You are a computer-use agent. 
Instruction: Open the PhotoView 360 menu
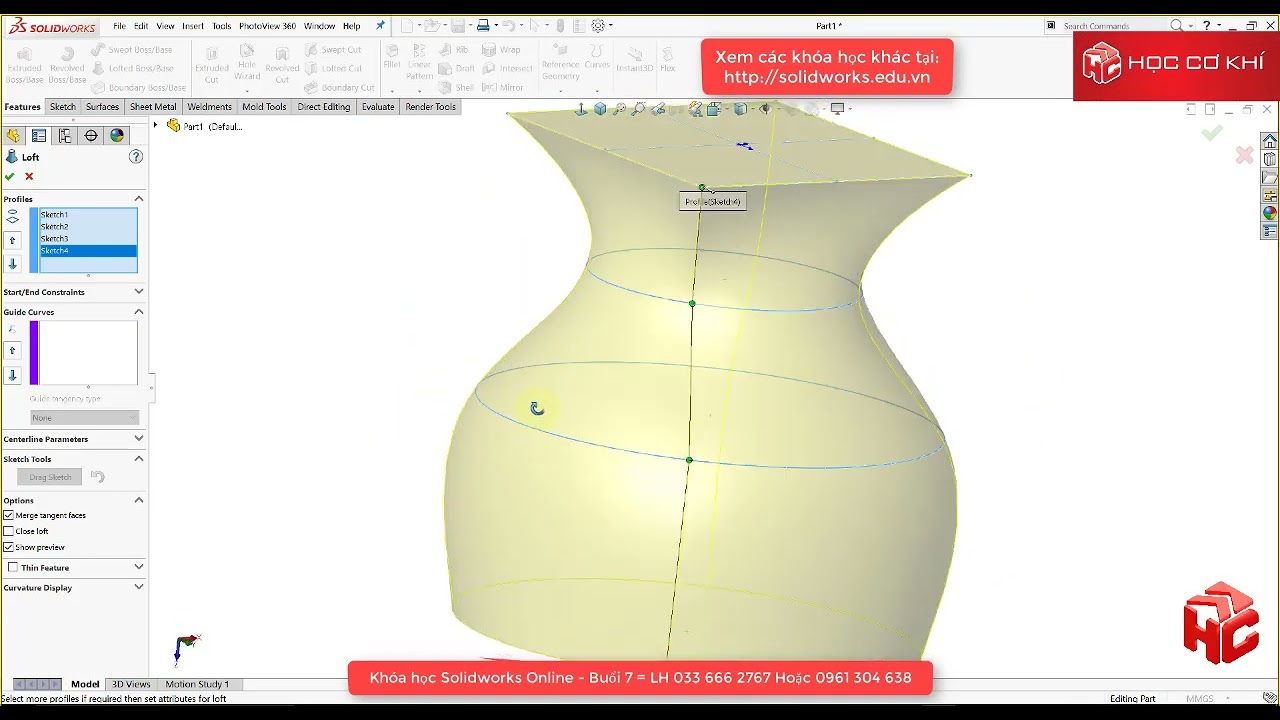point(267,26)
